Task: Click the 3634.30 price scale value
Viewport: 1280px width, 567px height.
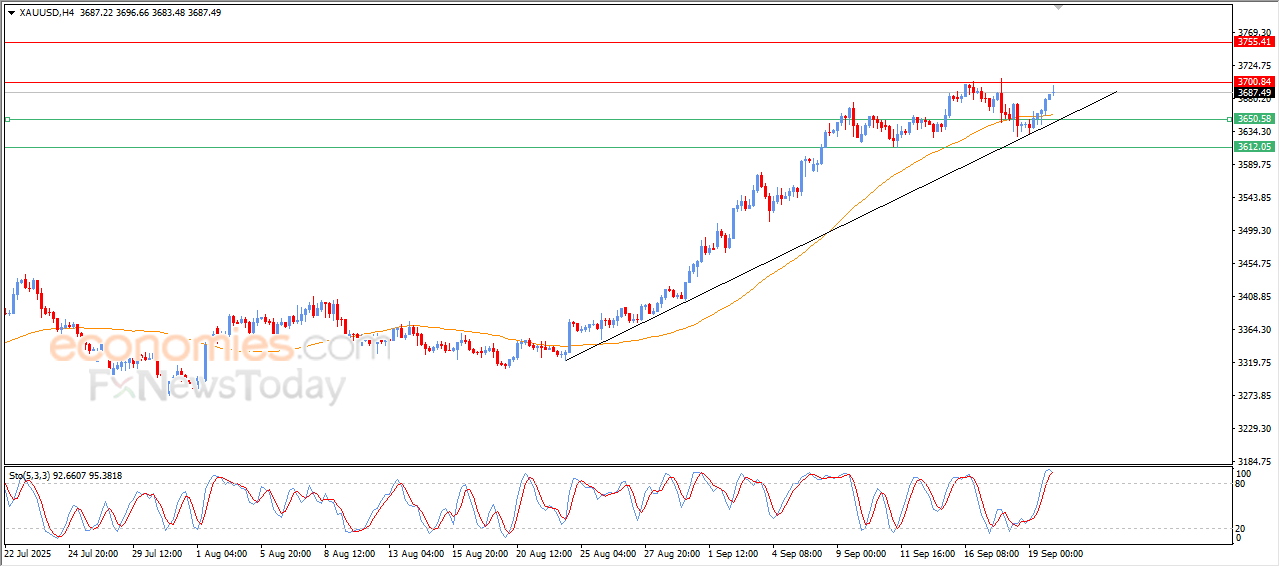Action: point(1254,132)
